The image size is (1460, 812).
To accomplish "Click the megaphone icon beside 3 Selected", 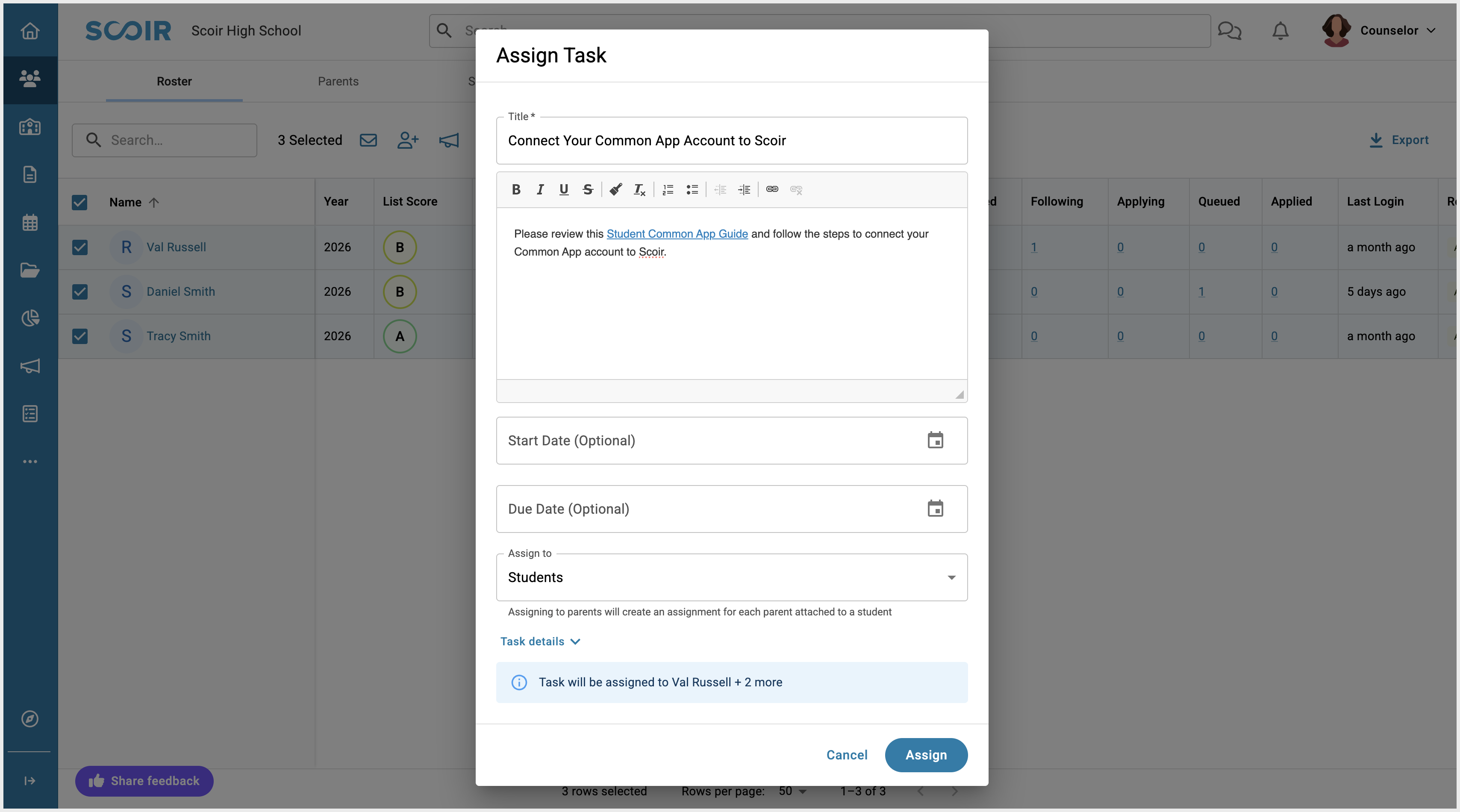I will click(449, 140).
